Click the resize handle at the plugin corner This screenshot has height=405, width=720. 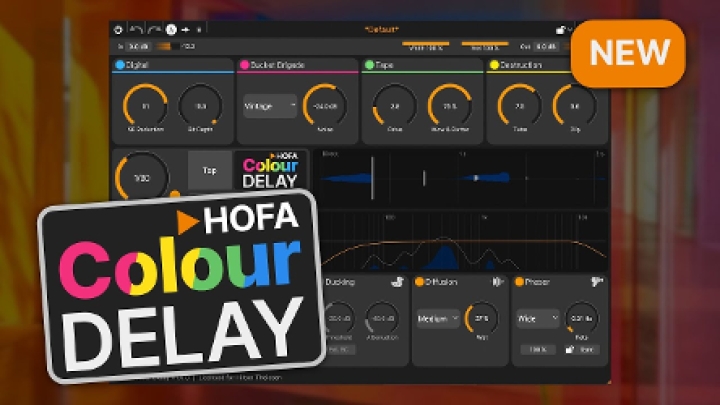coord(608,381)
